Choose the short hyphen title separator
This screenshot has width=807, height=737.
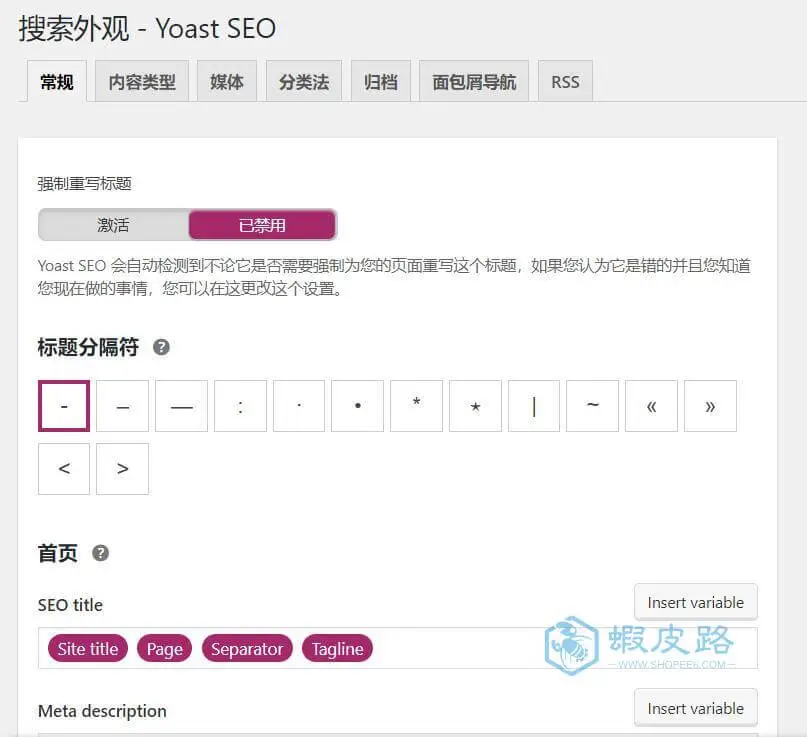click(x=64, y=406)
